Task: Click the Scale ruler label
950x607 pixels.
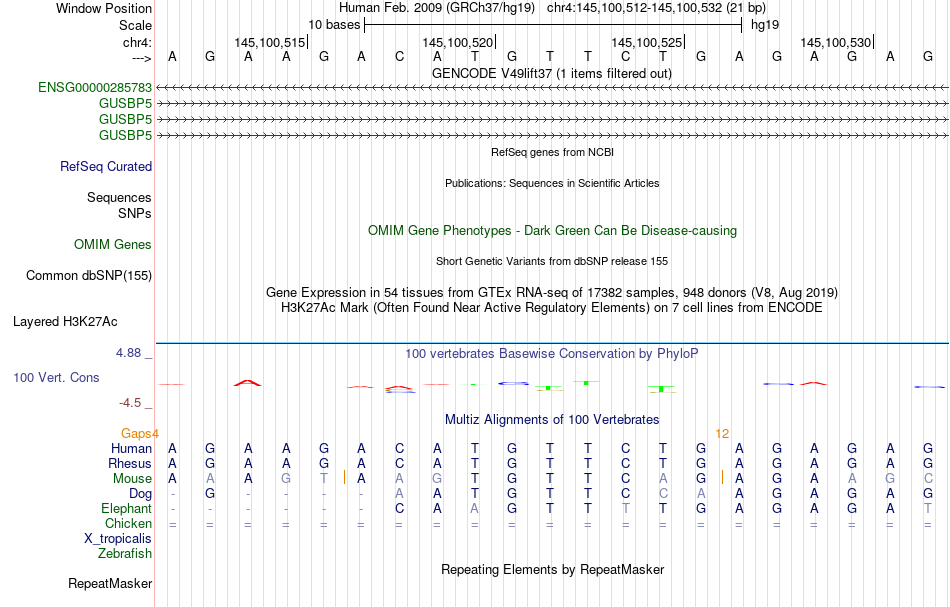Action: click(x=136, y=25)
